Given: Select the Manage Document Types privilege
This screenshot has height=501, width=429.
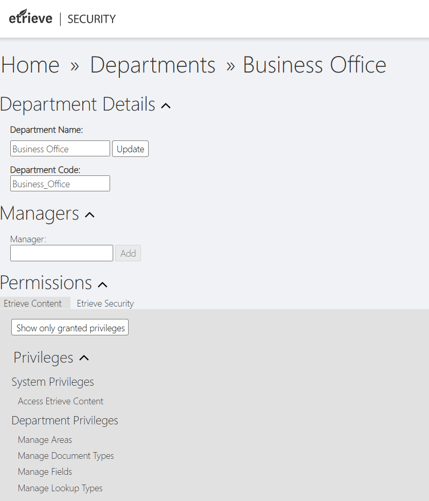Looking at the screenshot, I should (x=66, y=456).
